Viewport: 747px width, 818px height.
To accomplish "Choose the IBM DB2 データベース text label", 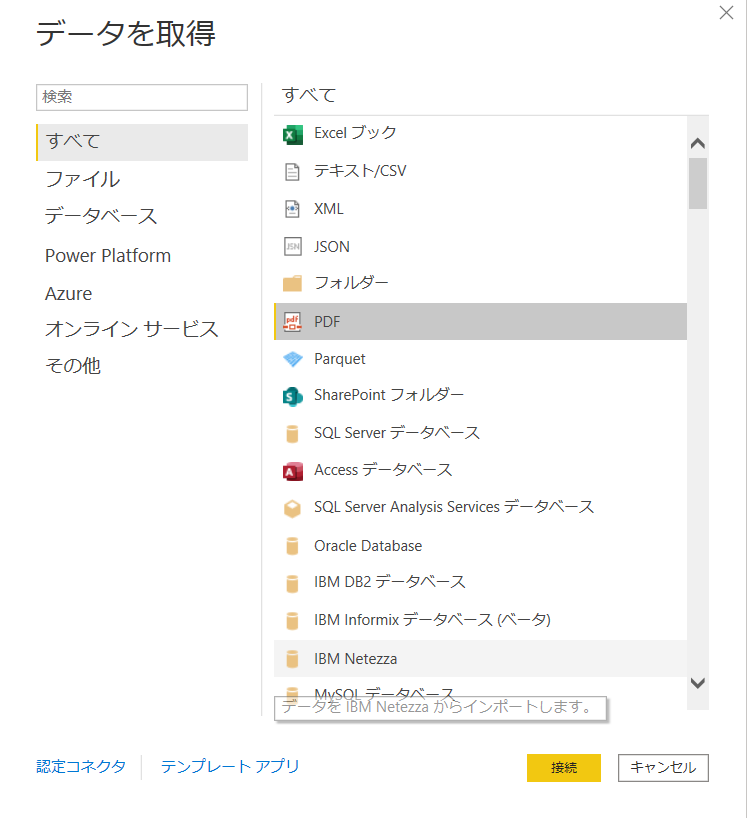I will coord(390,582).
